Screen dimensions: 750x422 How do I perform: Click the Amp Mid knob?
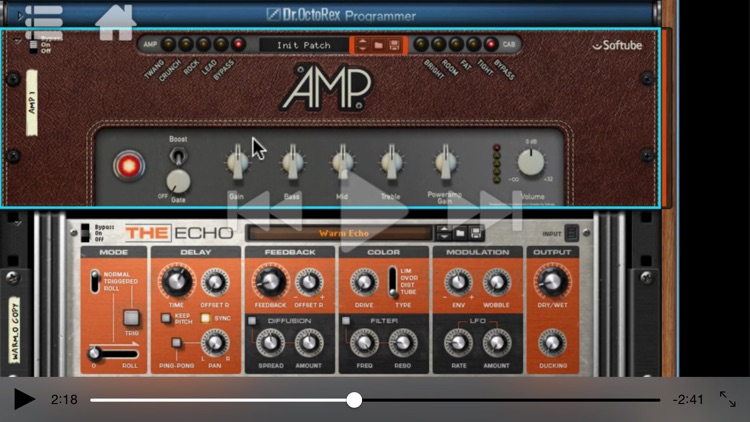[x=342, y=163]
